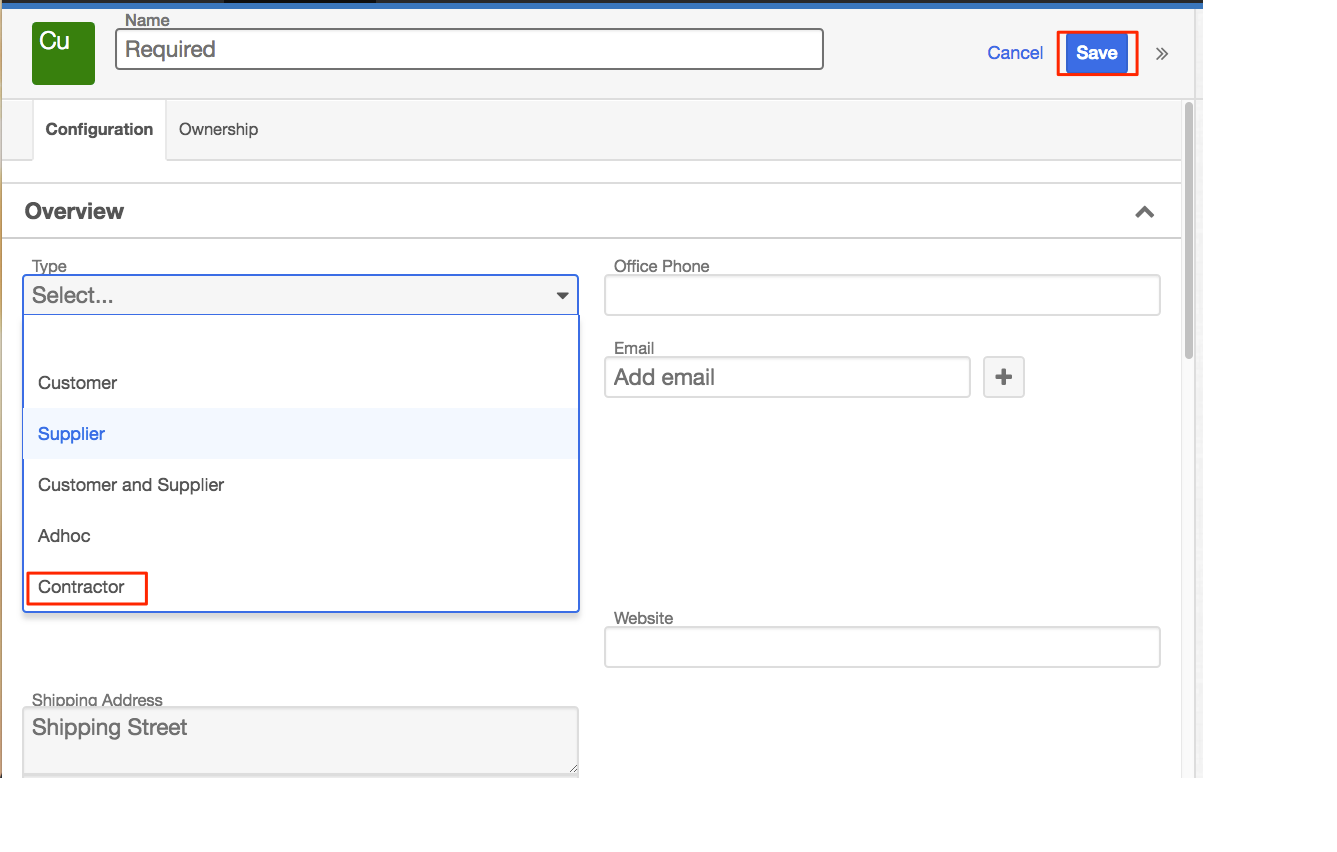Collapse the Overview section chevron
The image size is (1337, 852).
(1145, 212)
